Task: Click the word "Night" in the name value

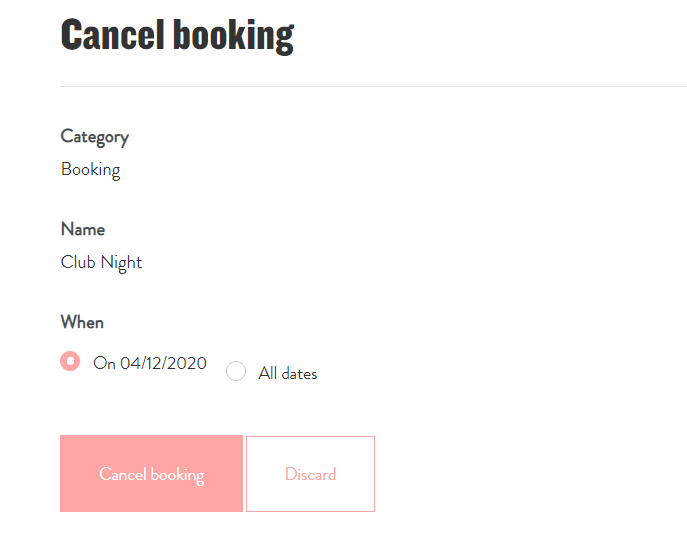Action: click(x=121, y=262)
